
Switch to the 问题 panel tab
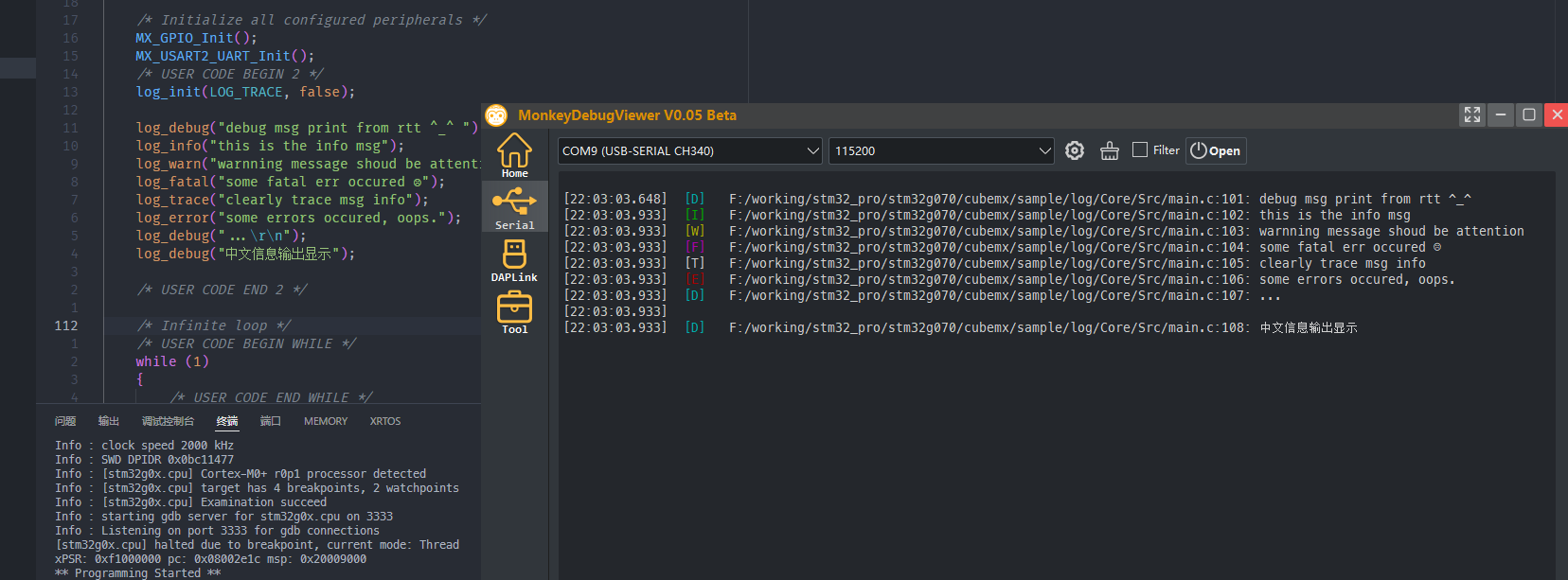(x=65, y=421)
